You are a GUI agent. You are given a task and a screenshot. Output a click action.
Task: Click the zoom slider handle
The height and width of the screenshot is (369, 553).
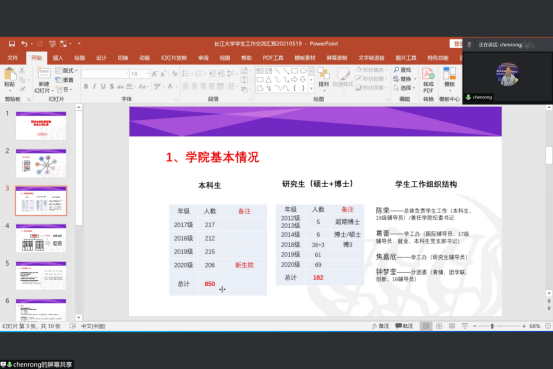click(492, 326)
